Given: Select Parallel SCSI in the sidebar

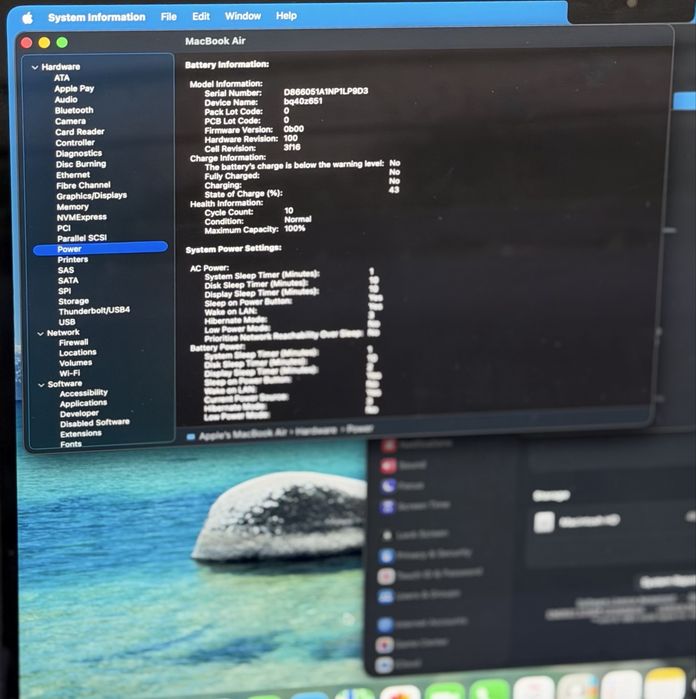Looking at the screenshot, I should pyautogui.click(x=82, y=238).
